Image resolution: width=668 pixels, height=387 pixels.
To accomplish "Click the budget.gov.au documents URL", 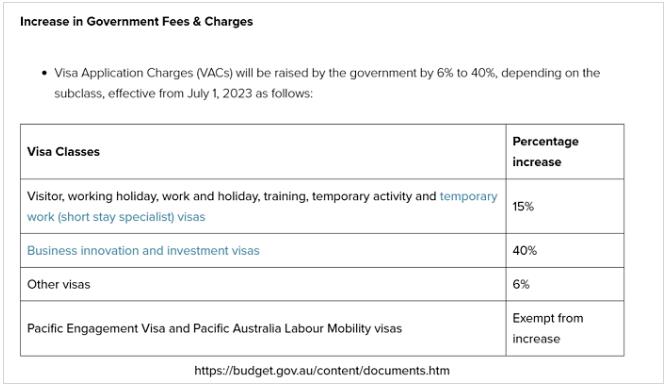I will [322, 370].
